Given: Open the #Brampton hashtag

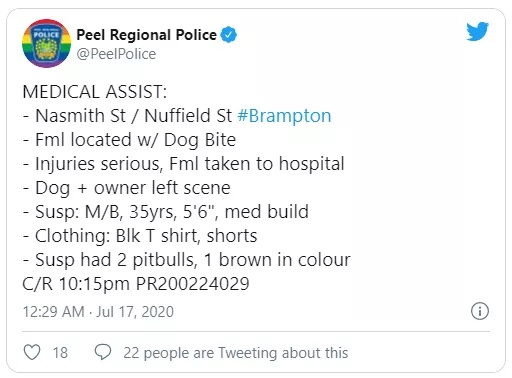Looking at the screenshot, I should tap(284, 116).
